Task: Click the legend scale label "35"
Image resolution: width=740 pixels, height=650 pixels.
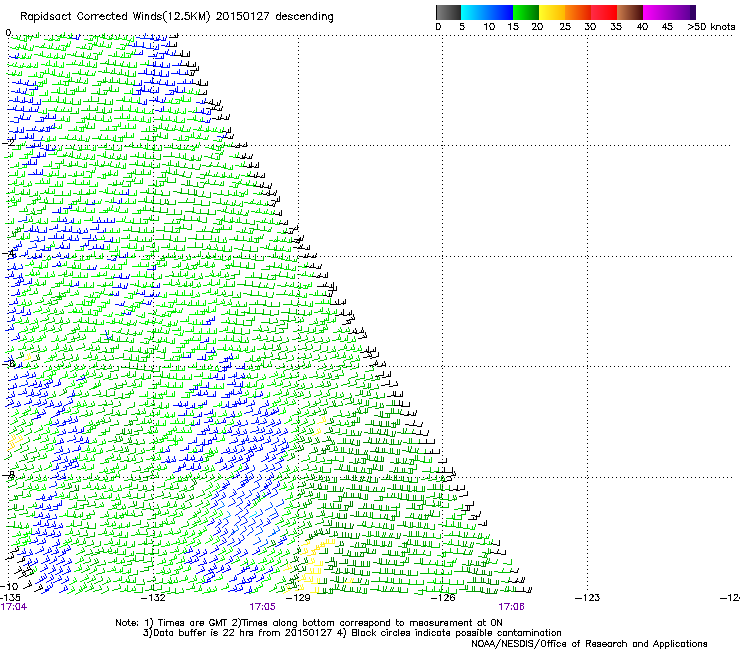Action: pyautogui.click(x=616, y=27)
